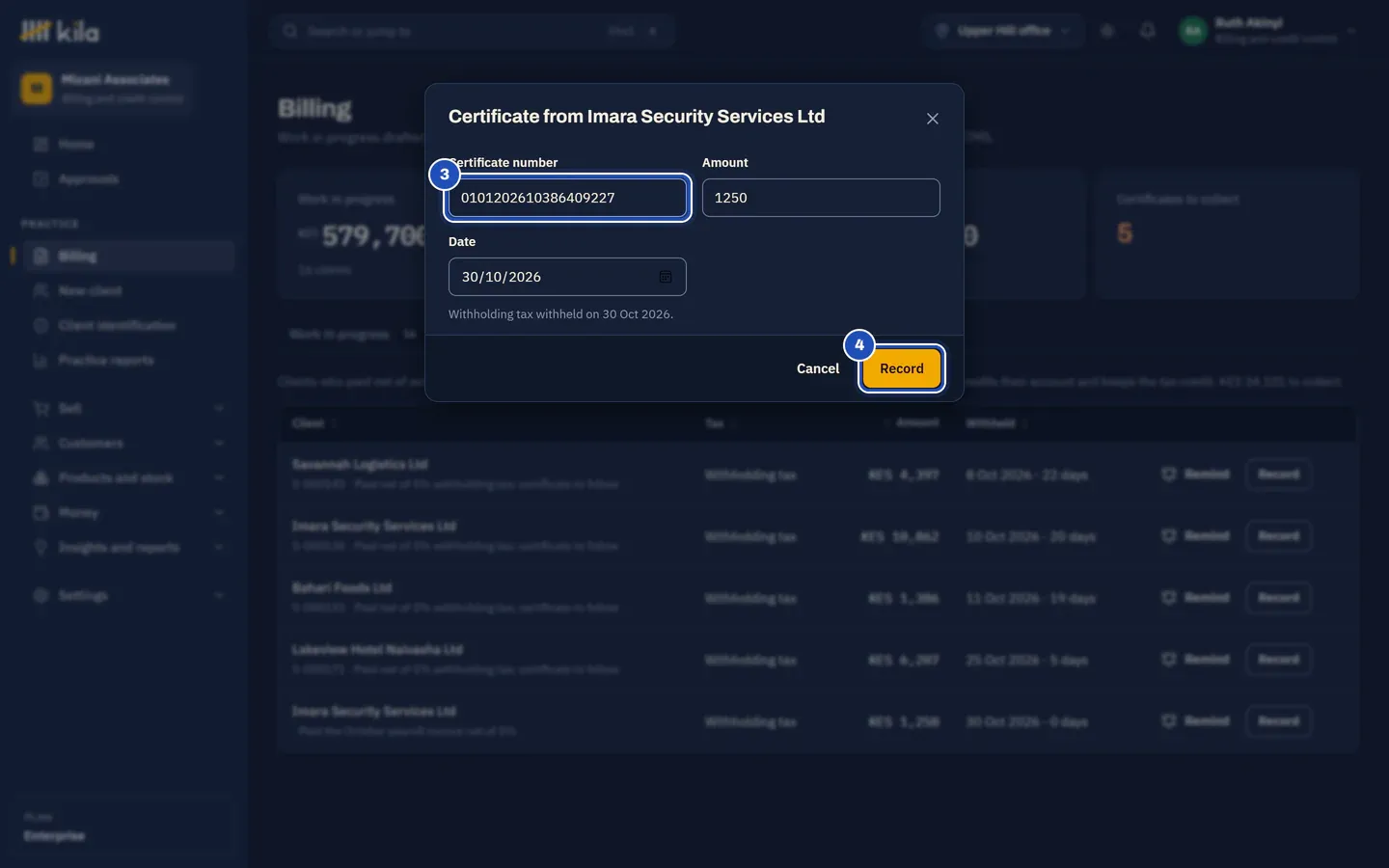Viewport: 1389px width, 868px height.
Task: Open the calendar picker icon in Date field
Action: coord(666,277)
